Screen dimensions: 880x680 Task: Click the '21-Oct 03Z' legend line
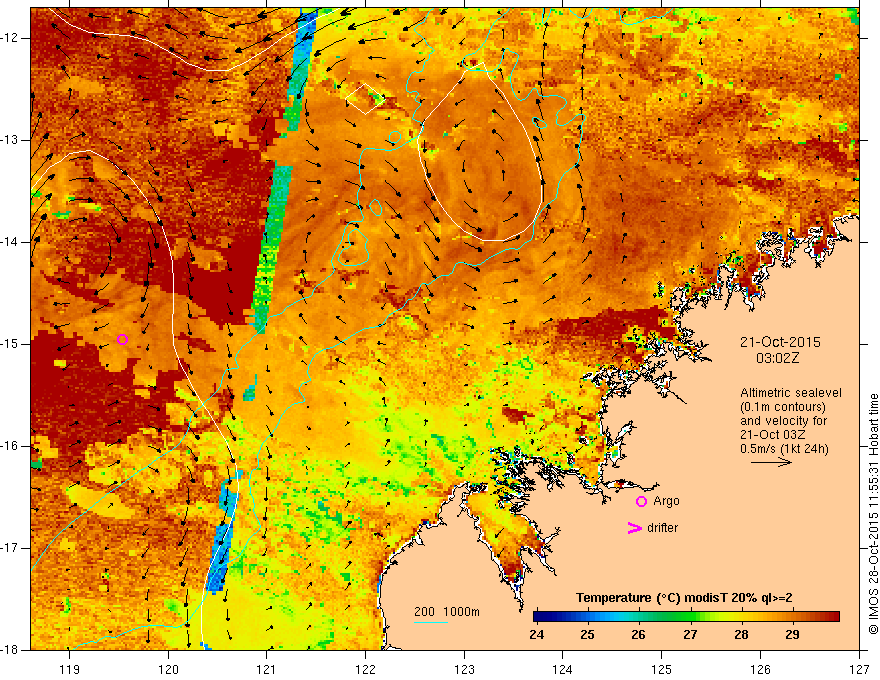(x=772, y=435)
